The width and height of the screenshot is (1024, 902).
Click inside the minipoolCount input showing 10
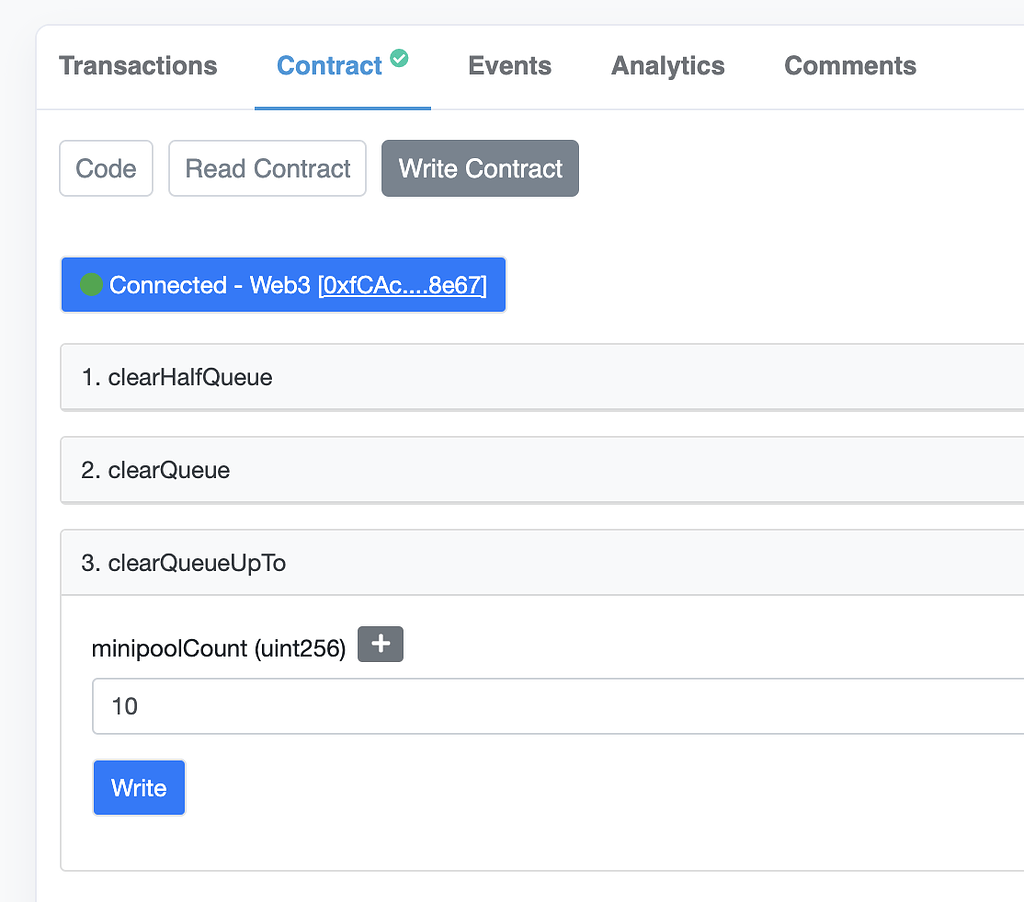(x=300, y=706)
